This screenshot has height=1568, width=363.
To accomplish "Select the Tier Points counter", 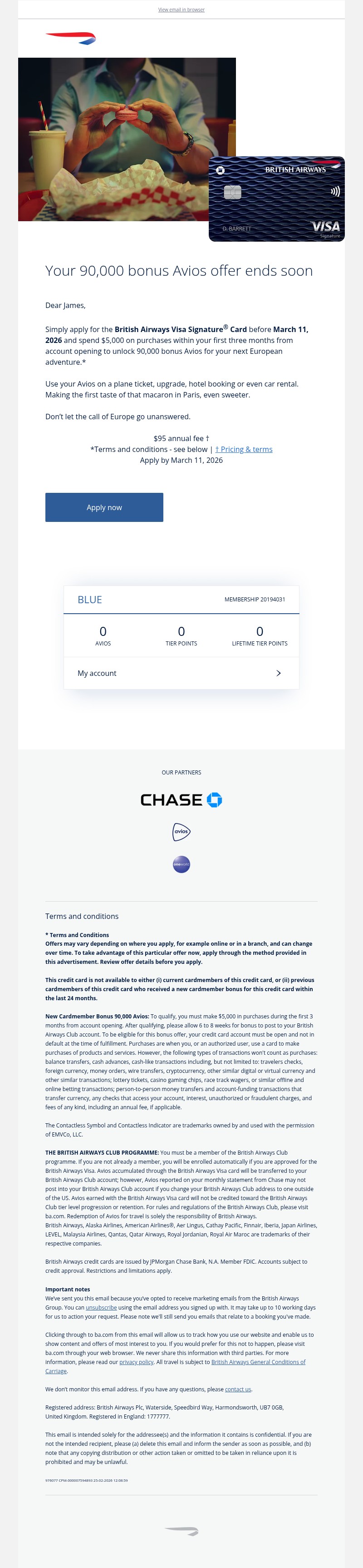I will pyautogui.click(x=181, y=635).
